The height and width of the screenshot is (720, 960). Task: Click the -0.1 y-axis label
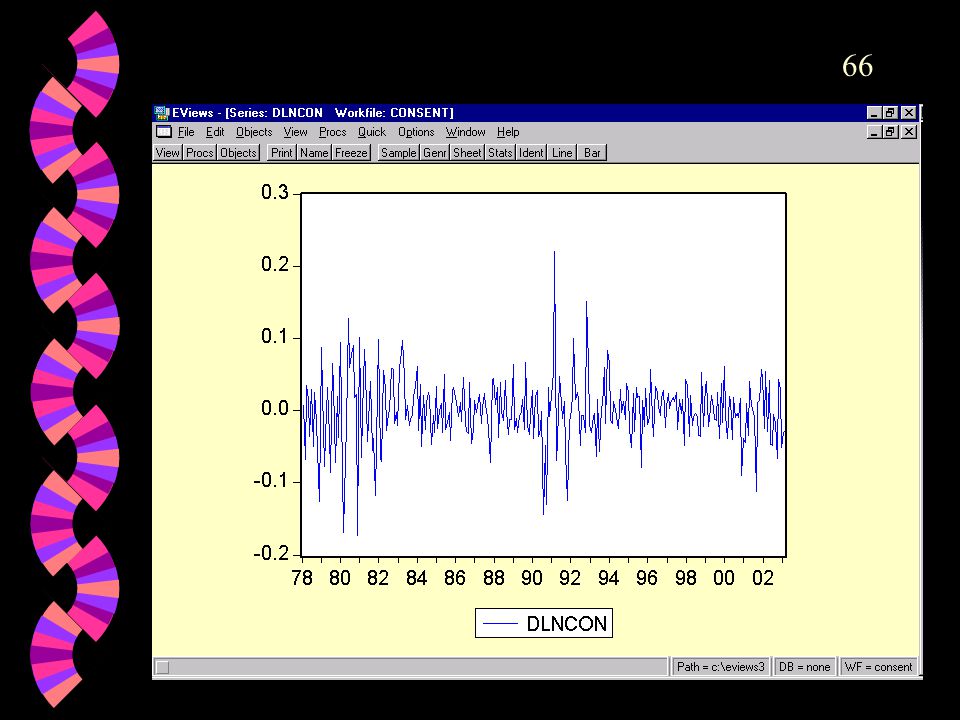pos(271,481)
